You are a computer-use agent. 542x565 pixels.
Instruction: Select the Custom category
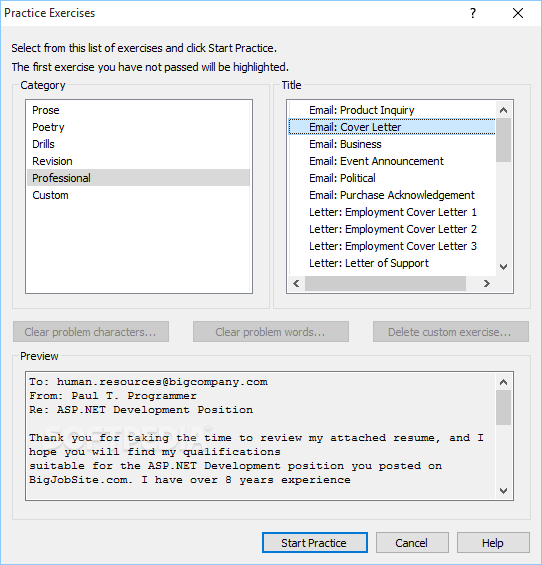138,195
